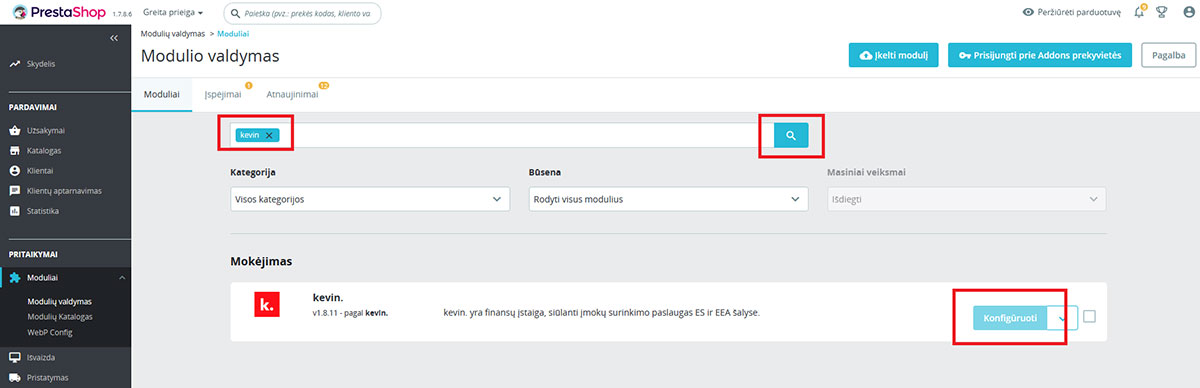Switch to the Atnaujinimai tab
Screen dimensions: 1200x388
tap(292, 94)
